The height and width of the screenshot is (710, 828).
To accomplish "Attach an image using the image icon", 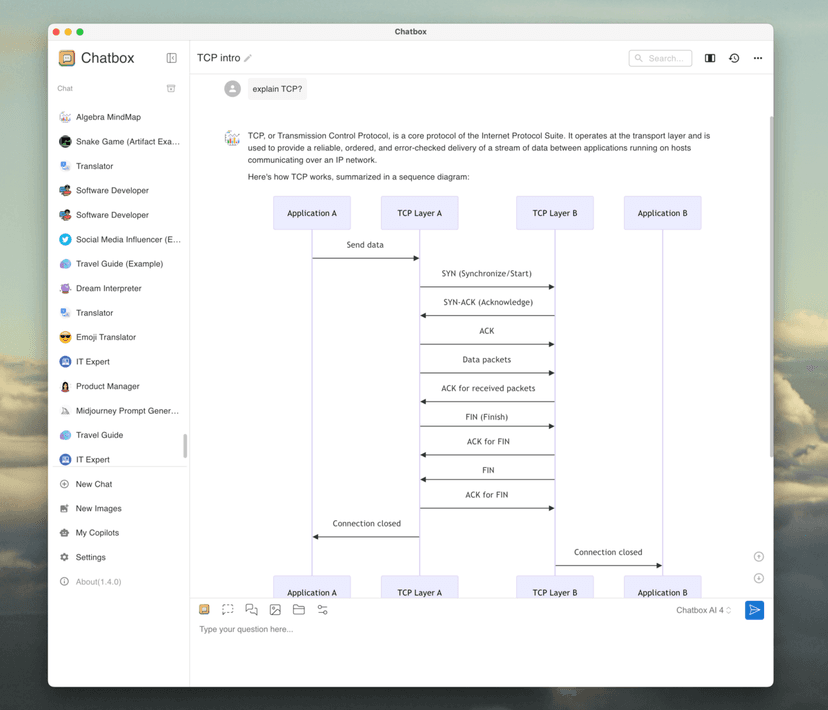I will (275, 610).
